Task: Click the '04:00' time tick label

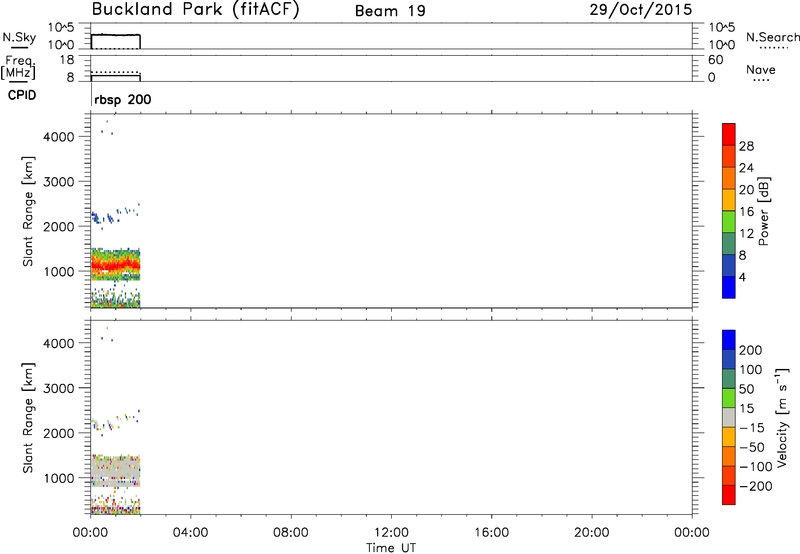Action: point(190,533)
